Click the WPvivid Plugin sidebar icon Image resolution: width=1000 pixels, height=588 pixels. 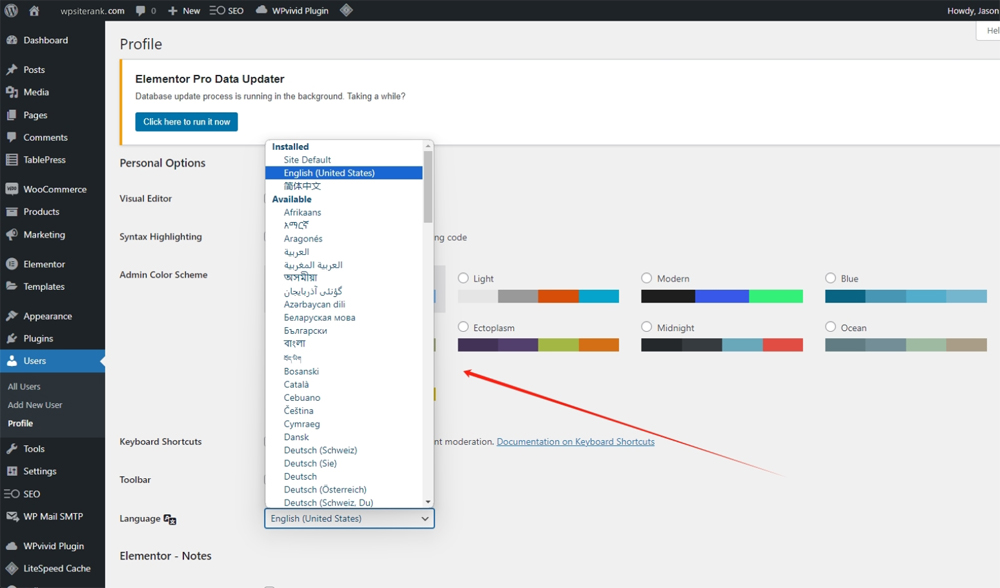11,546
